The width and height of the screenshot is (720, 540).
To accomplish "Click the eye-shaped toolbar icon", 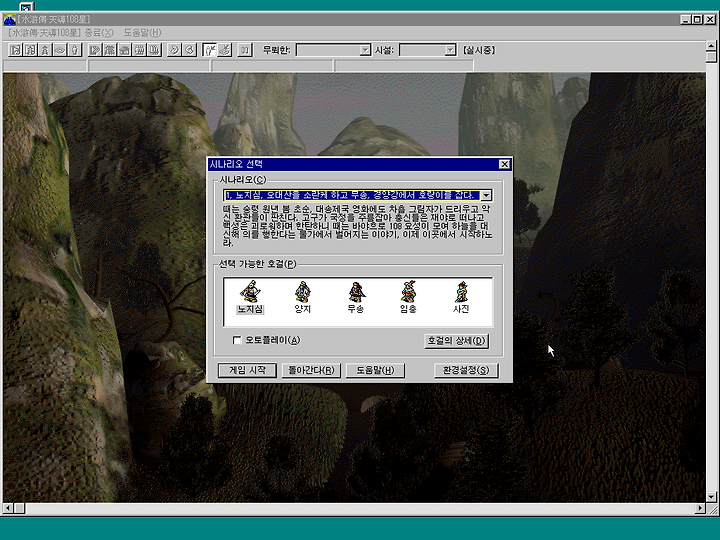I will 60,50.
